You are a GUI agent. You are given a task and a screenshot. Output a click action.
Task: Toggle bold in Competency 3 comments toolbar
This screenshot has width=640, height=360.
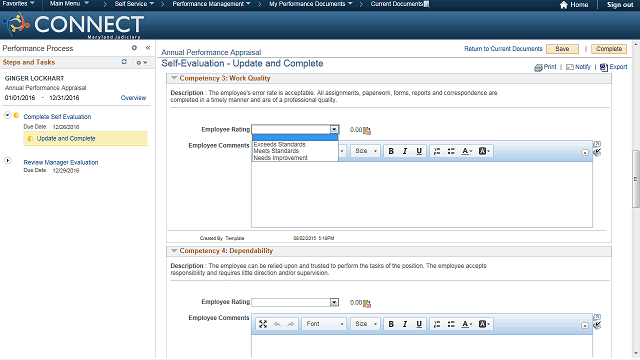point(391,151)
